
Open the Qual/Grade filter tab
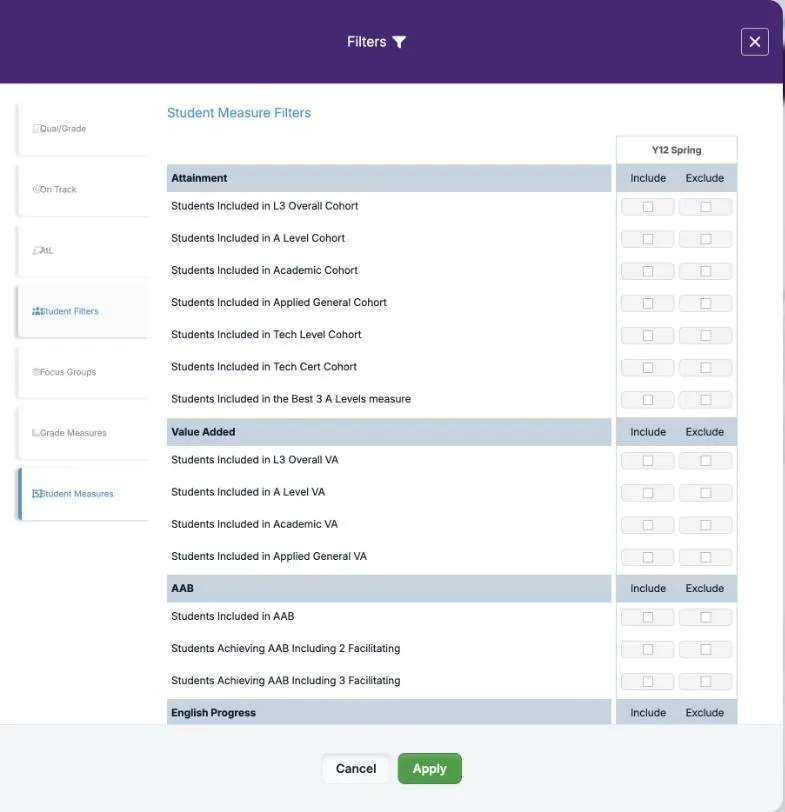tap(84, 129)
